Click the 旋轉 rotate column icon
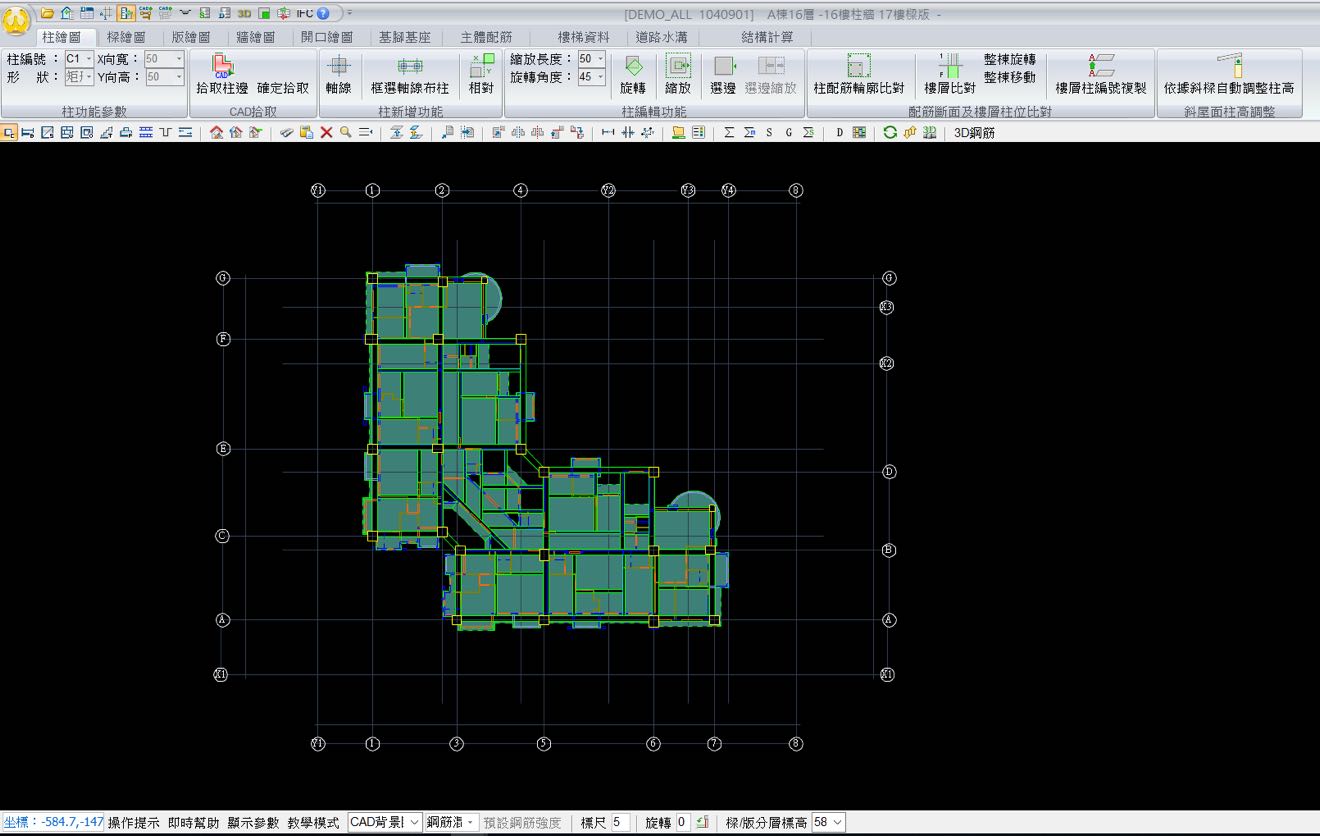The width and height of the screenshot is (1320, 836). pyautogui.click(x=633, y=67)
